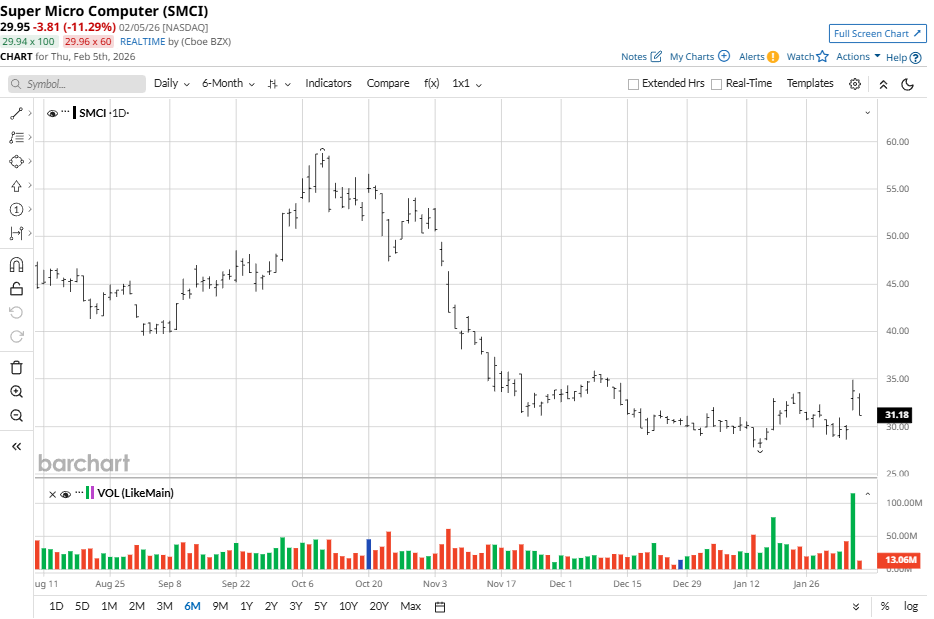Select the price range measurement tool
Screen dimensions: 934x619
pyautogui.click(x=16, y=234)
